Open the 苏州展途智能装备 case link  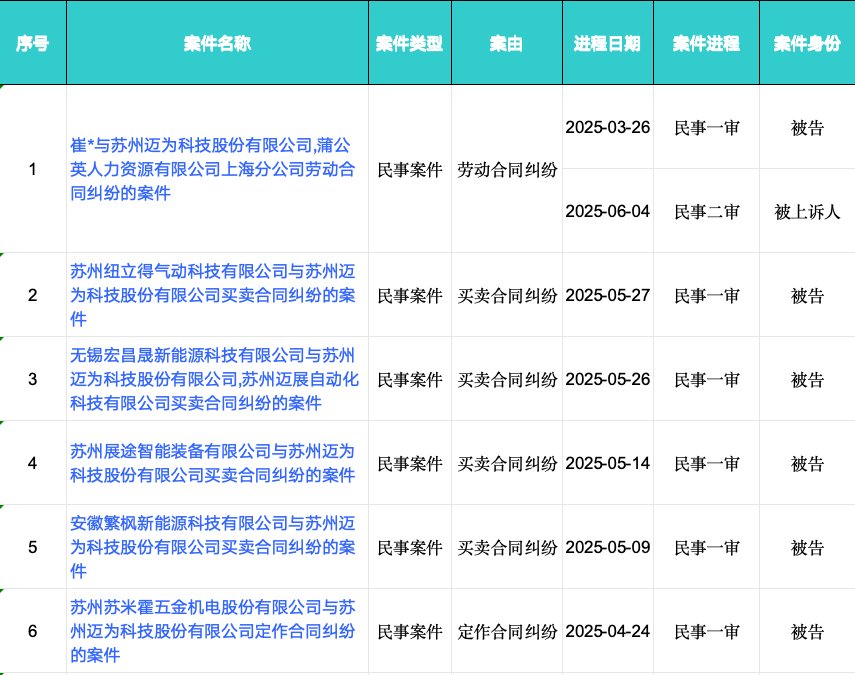click(x=213, y=463)
